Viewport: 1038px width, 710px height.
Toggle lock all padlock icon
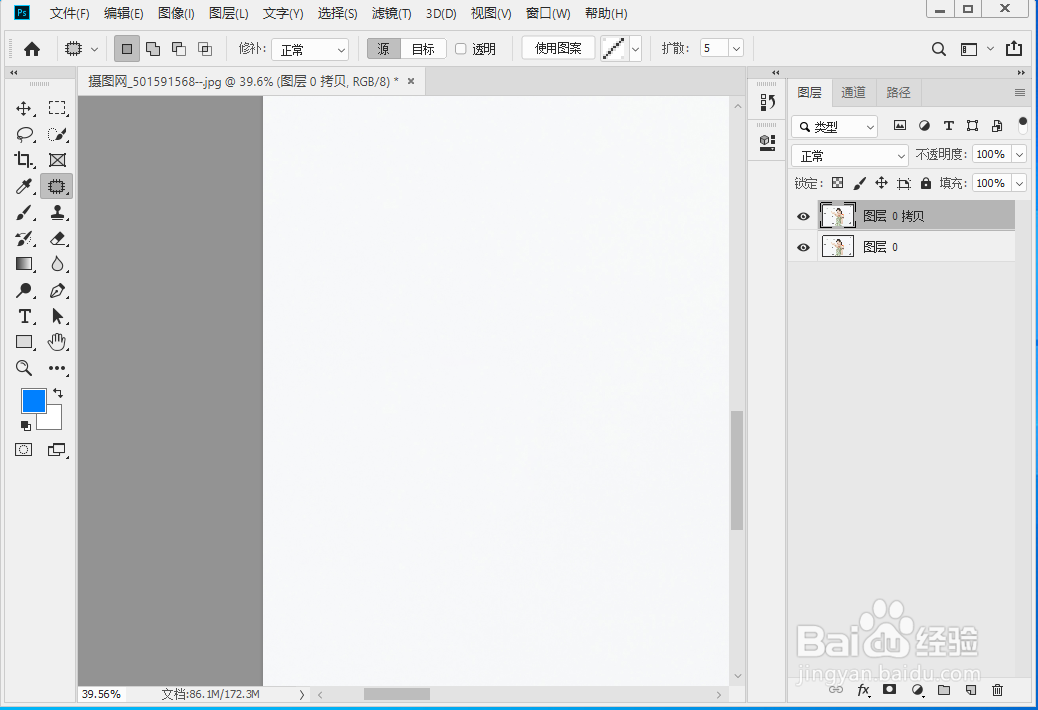tap(925, 183)
